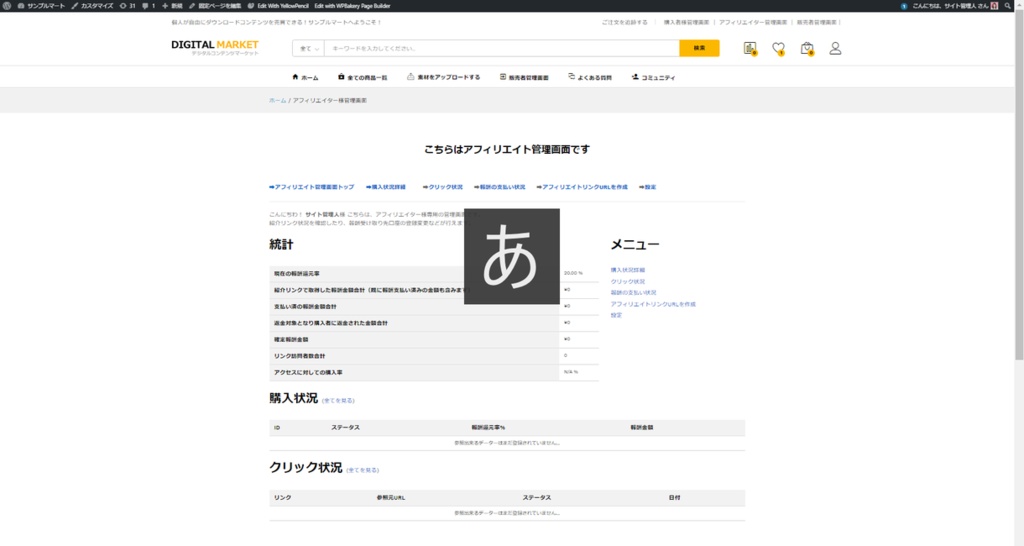
Task: Open the admin bar search magnifier
Action: pyautogui.click(x=1008, y=6)
